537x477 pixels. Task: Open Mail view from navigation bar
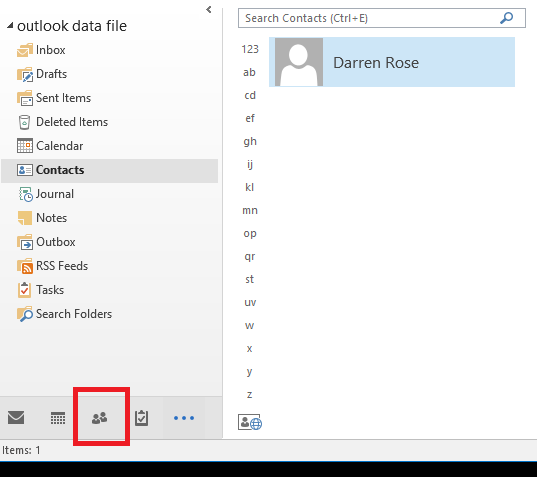tap(16, 417)
